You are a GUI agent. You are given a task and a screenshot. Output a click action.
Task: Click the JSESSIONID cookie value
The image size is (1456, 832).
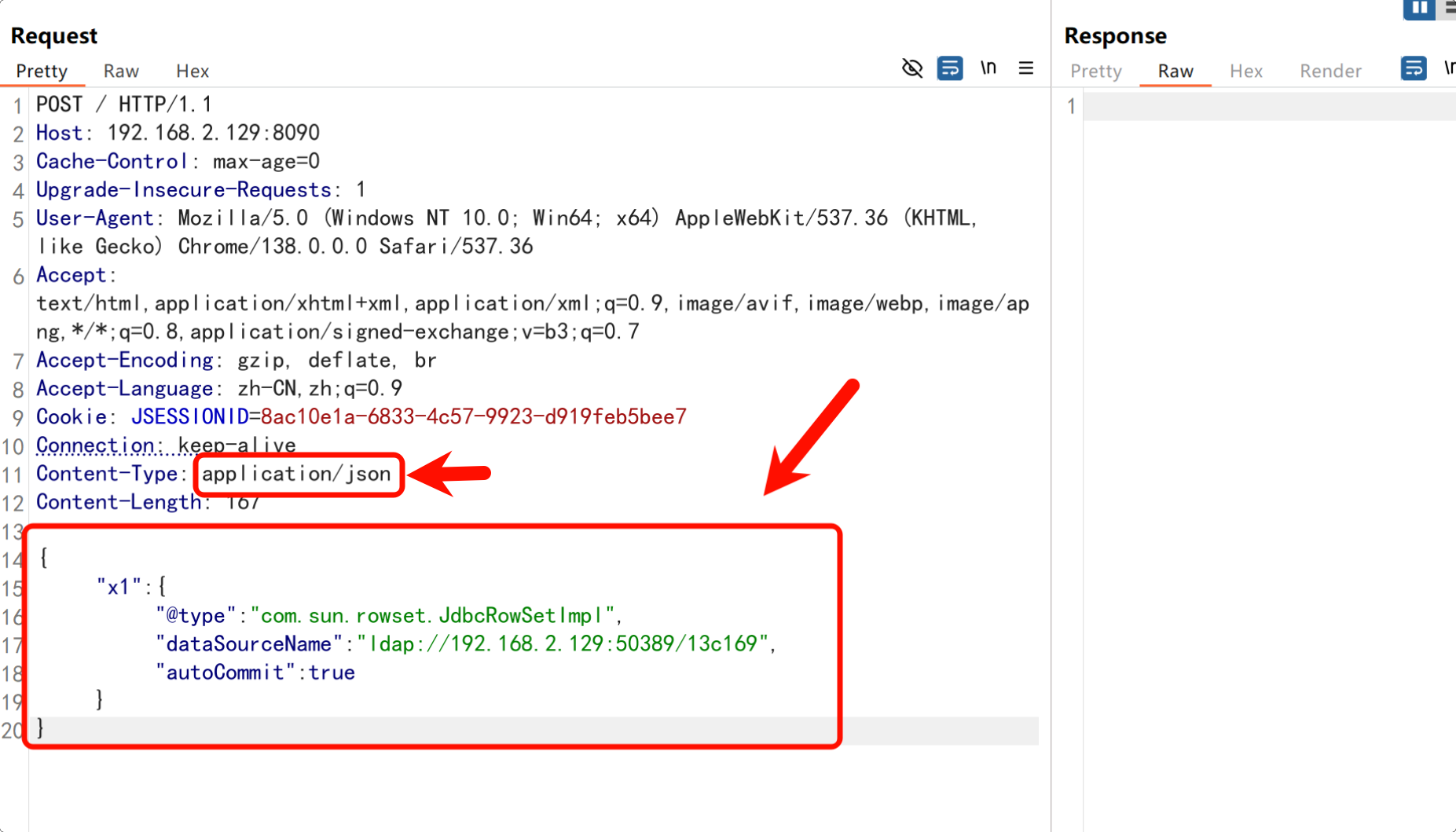point(473,417)
